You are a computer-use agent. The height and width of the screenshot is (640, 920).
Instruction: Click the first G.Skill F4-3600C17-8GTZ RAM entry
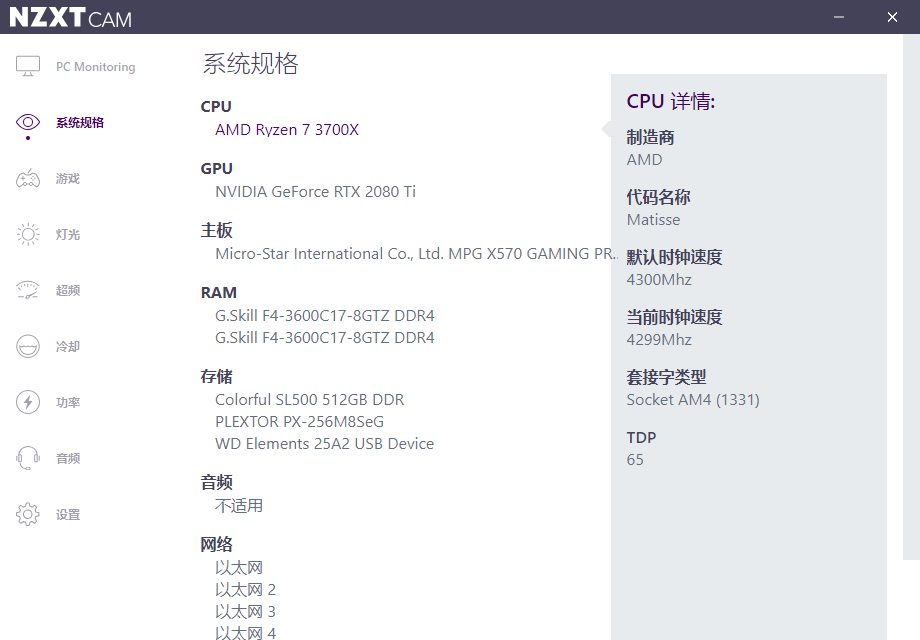click(324, 316)
